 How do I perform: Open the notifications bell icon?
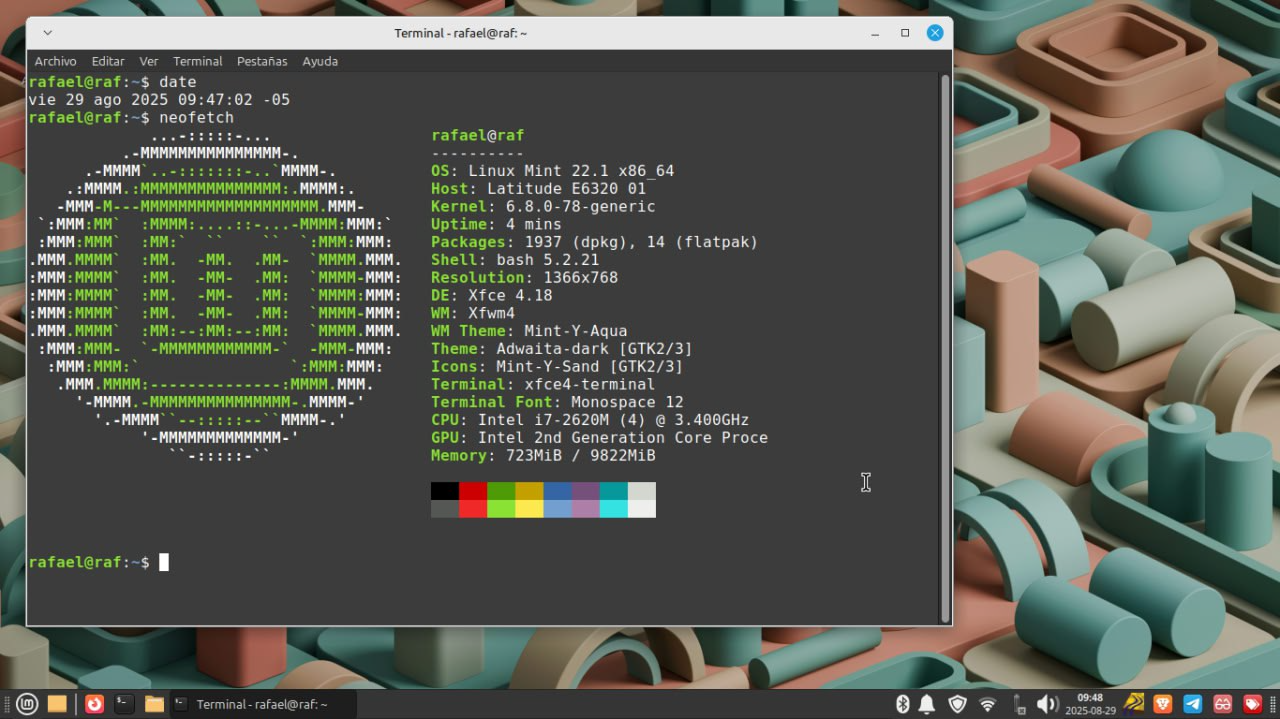(927, 704)
